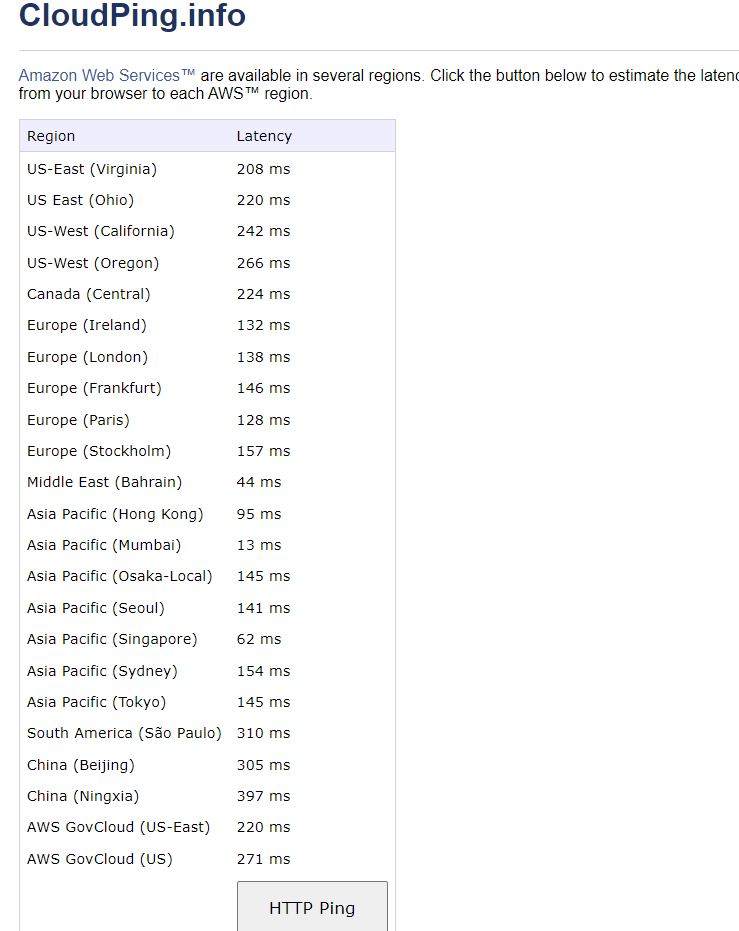The width and height of the screenshot is (739, 931).
Task: Open the Amazon Web Services link
Action: pyautogui.click(x=106, y=76)
